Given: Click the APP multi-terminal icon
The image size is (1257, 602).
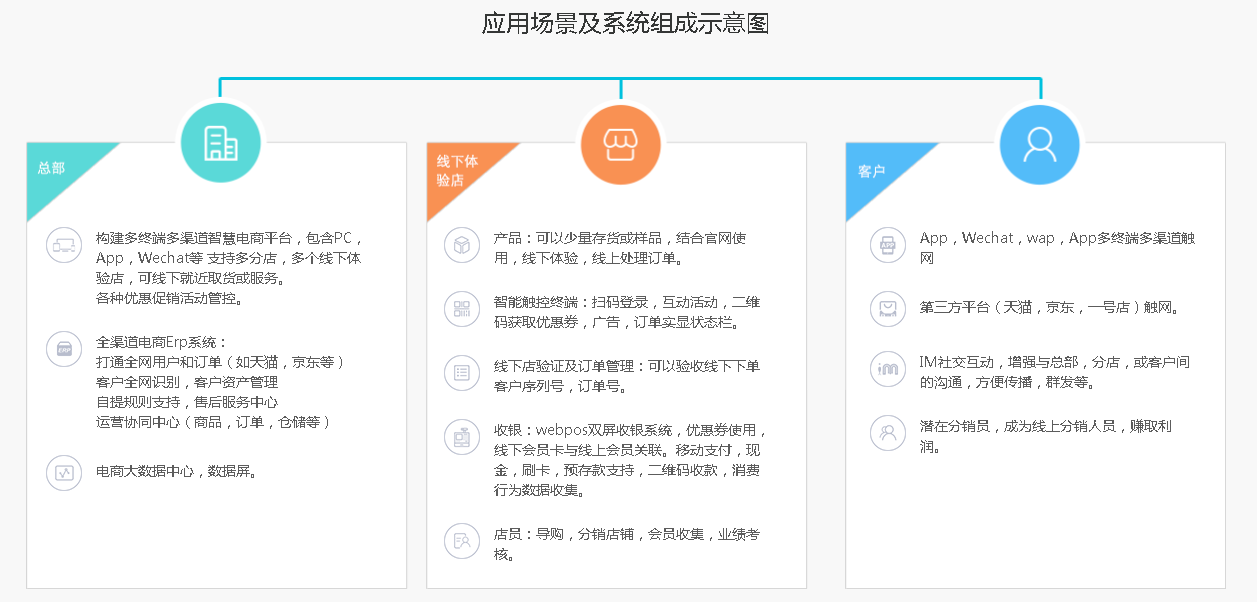Looking at the screenshot, I should click(887, 245).
